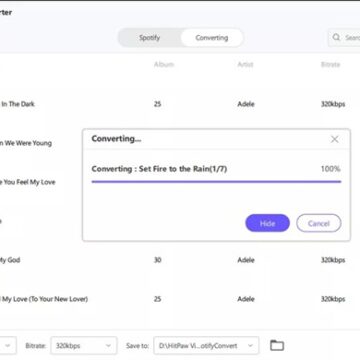Screen dimensions: 360x360
Task: Sort by the Bitrate column header
Action: 330,64
